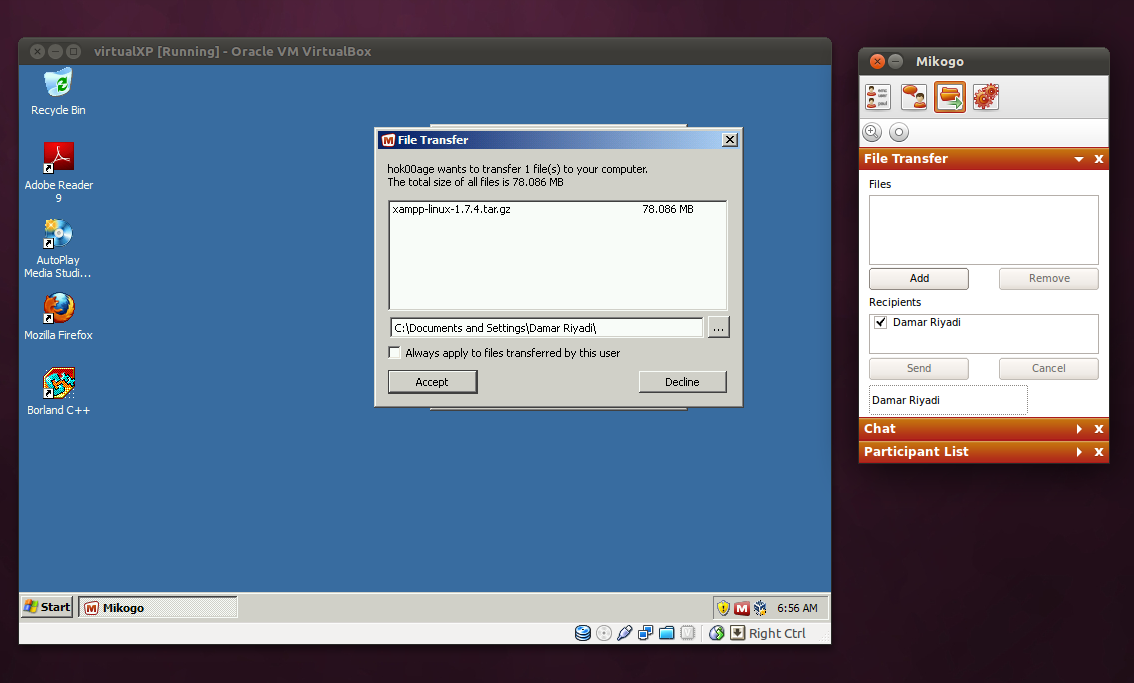The height and width of the screenshot is (683, 1134).
Task: Open the Participant List icon in Mikogo toolbar
Action: click(878, 96)
